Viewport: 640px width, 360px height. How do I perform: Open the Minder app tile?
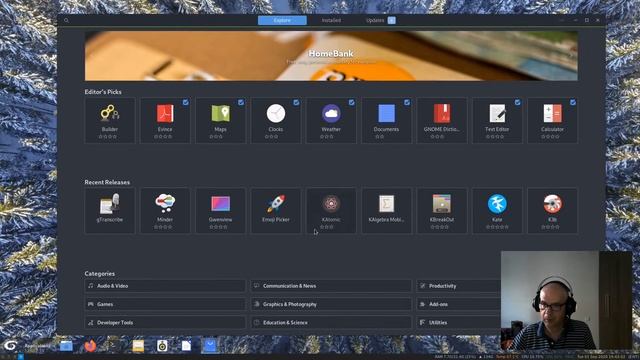coord(165,211)
